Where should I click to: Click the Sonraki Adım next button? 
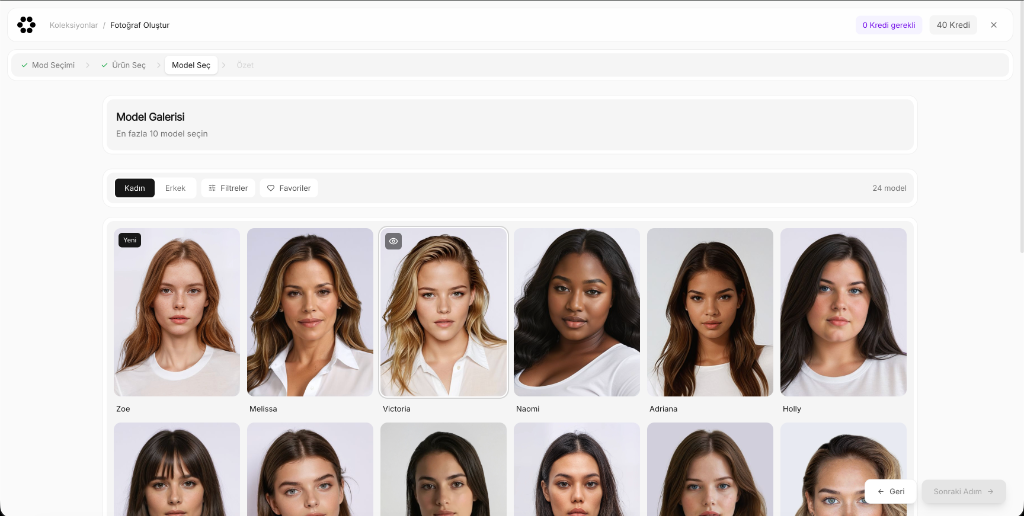click(963, 491)
